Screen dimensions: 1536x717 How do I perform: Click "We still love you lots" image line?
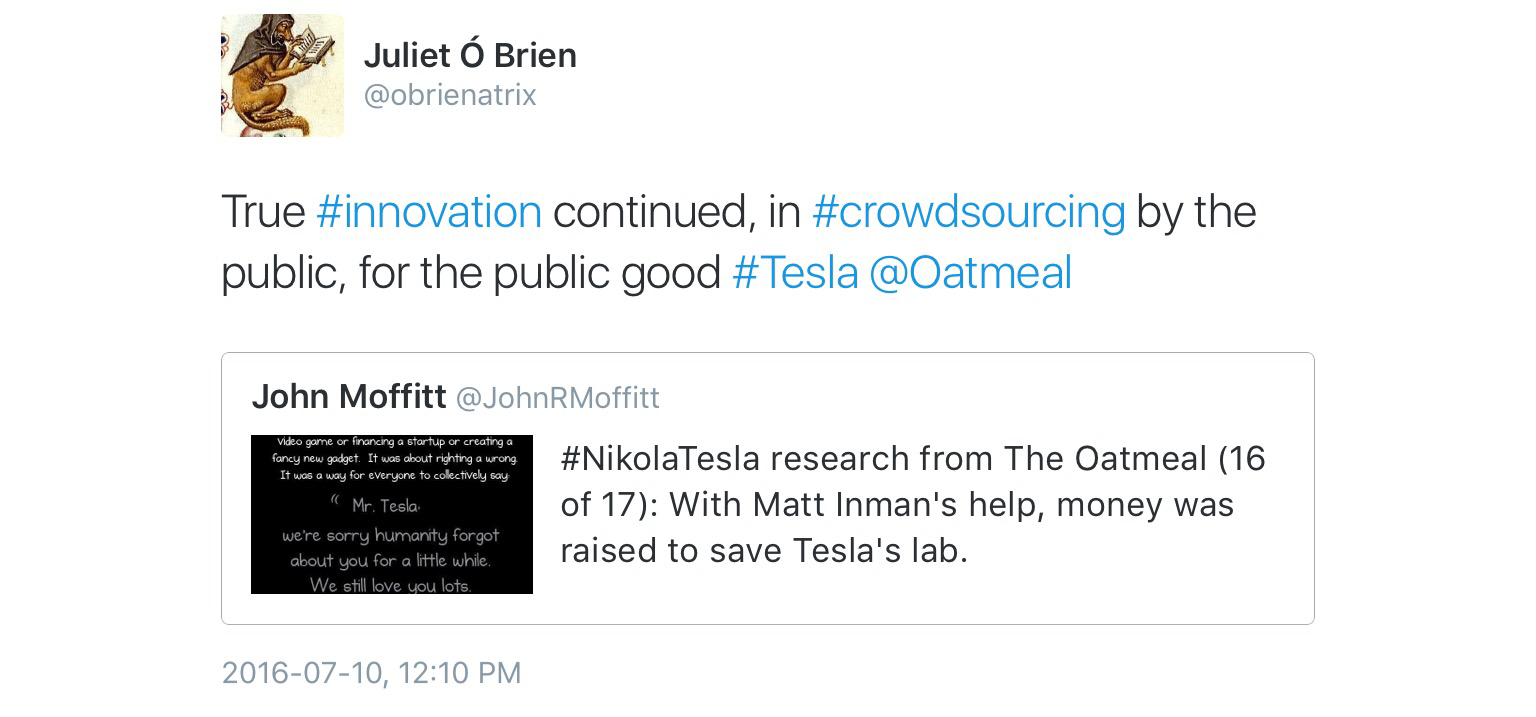pyautogui.click(x=390, y=585)
